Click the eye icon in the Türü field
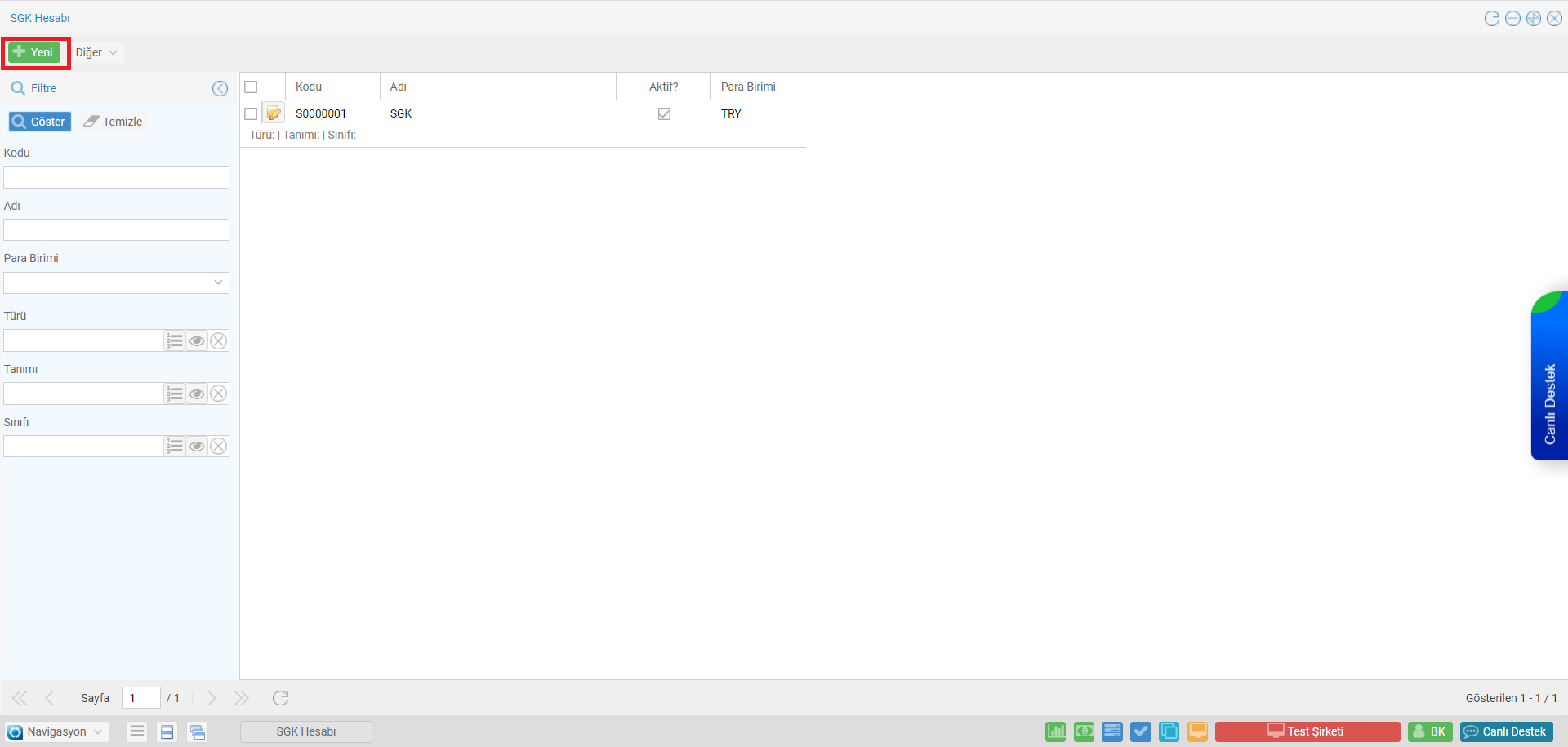Viewport: 1568px width, 747px height. (197, 340)
